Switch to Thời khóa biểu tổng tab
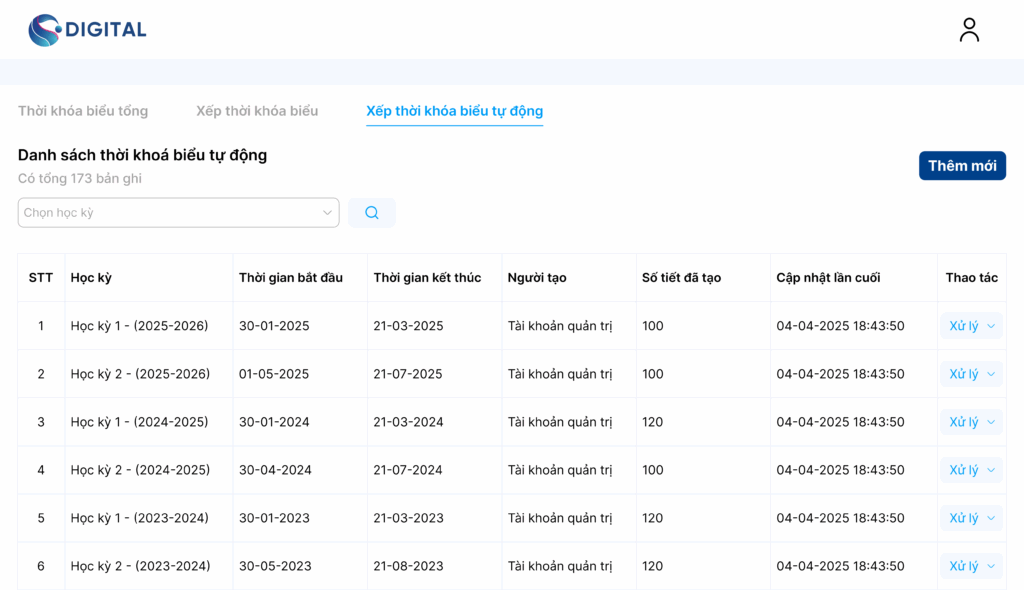 coord(83,111)
